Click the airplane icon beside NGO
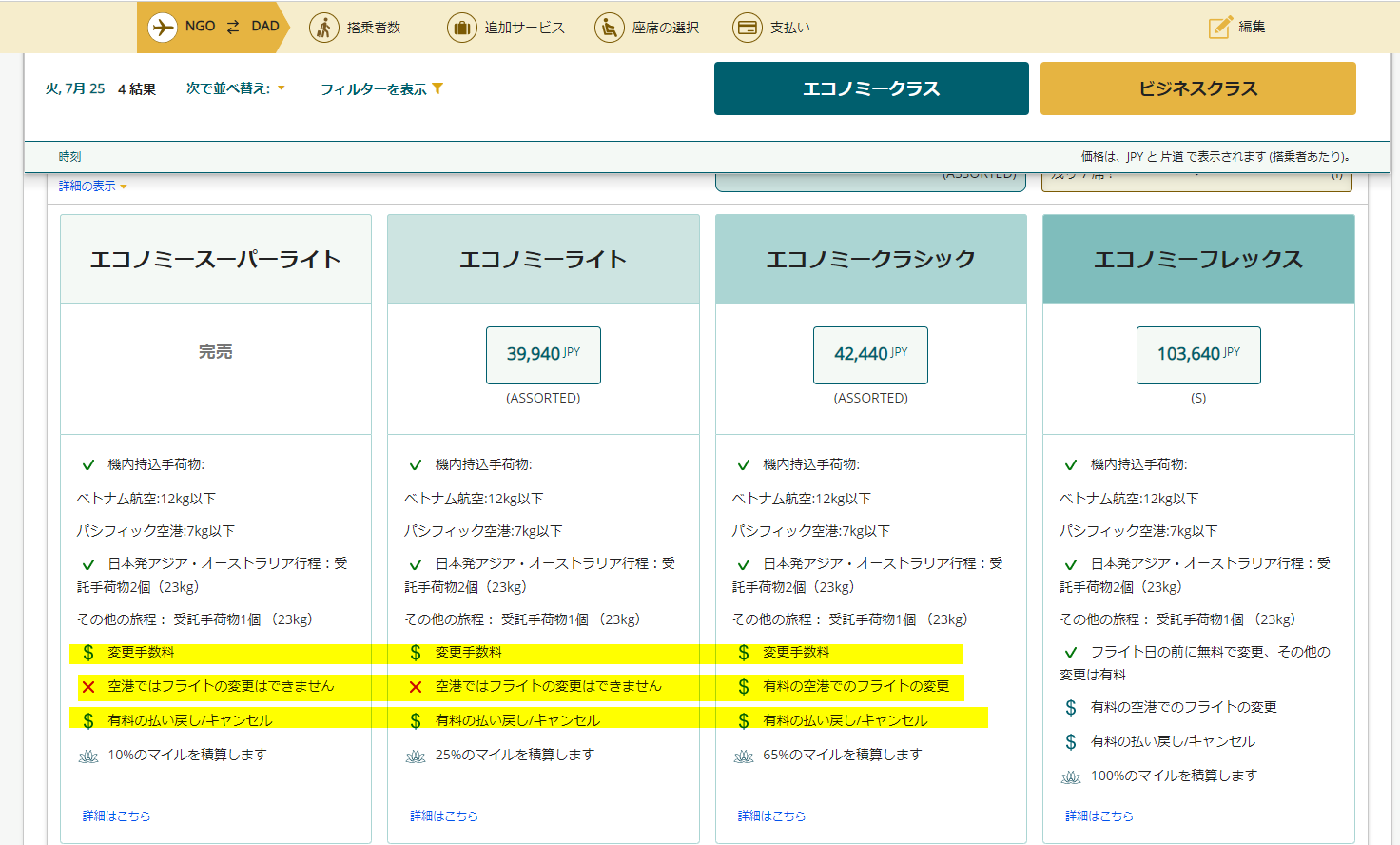The image size is (1400, 845). point(163,28)
